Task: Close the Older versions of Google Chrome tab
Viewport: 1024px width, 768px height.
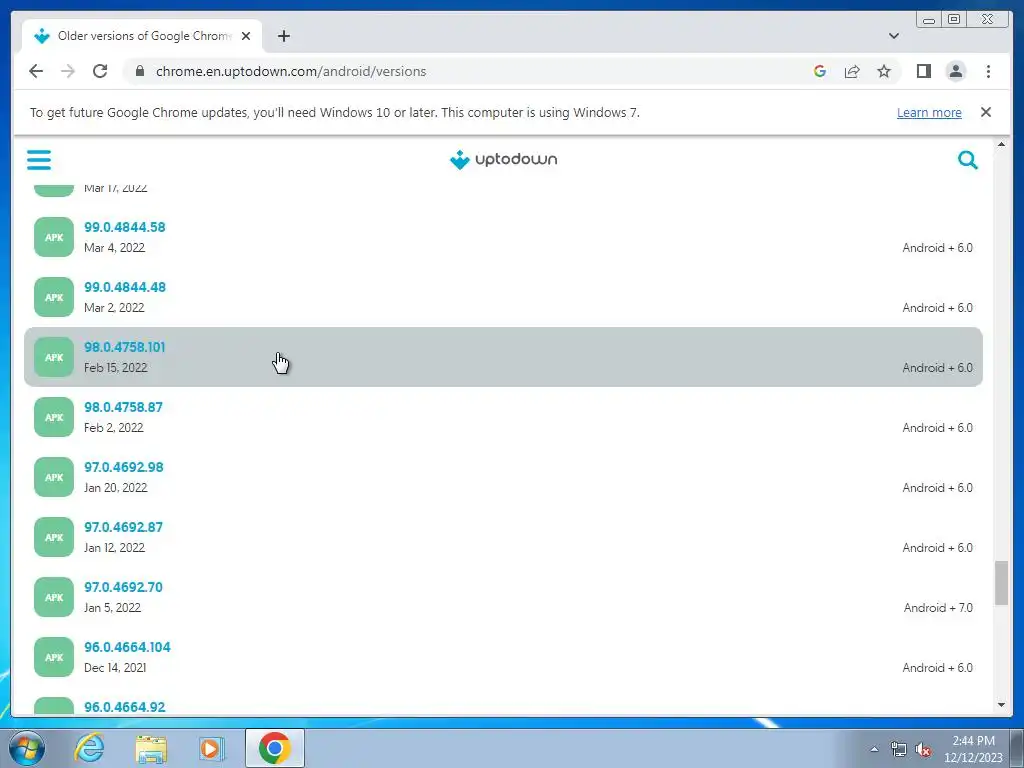Action: pyautogui.click(x=246, y=36)
